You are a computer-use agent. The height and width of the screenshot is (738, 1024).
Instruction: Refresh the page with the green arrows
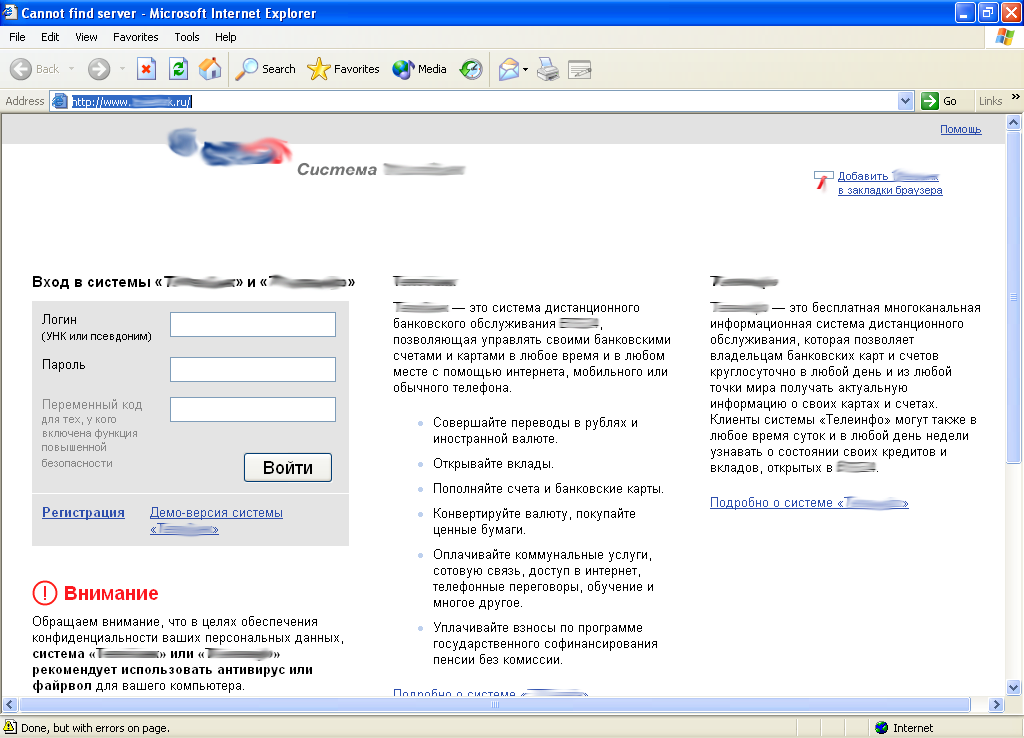coord(178,69)
